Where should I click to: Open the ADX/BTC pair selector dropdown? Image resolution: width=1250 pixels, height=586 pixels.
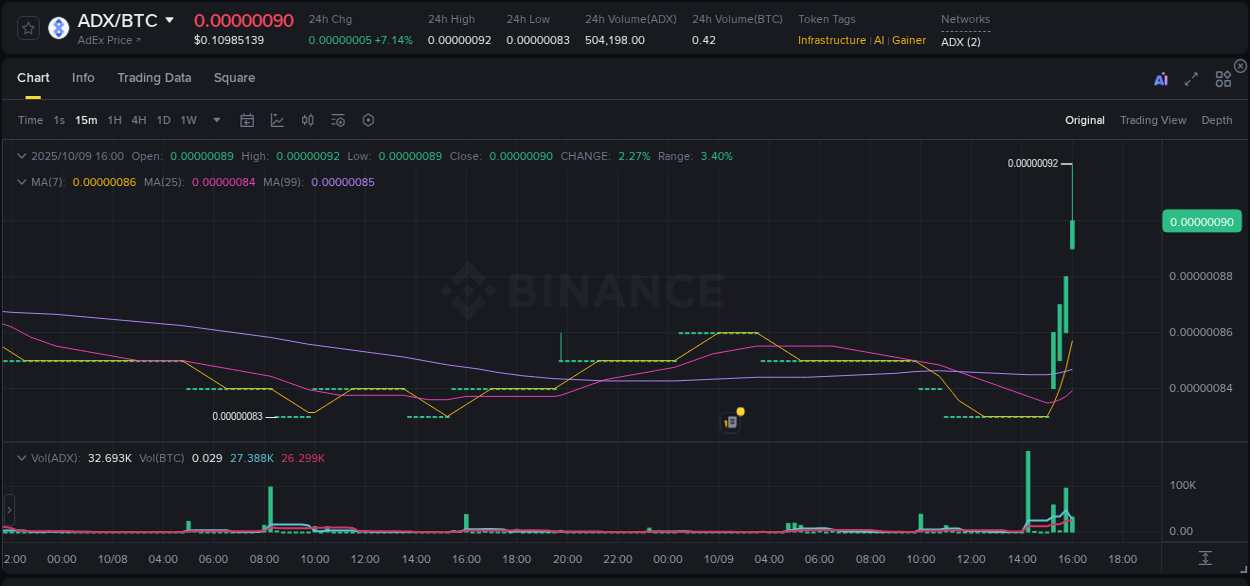coord(168,19)
